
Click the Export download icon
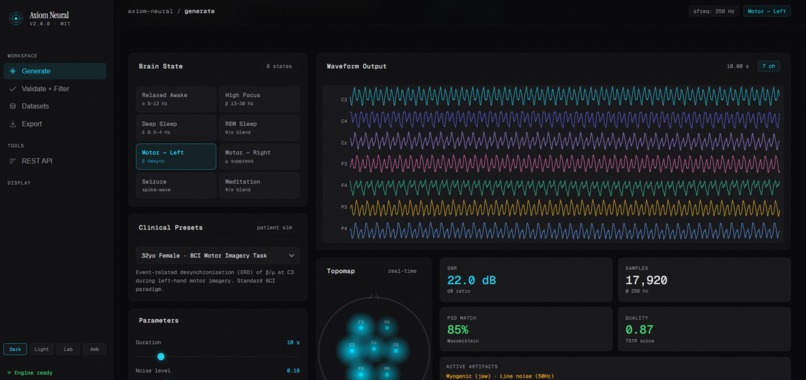[x=13, y=124]
